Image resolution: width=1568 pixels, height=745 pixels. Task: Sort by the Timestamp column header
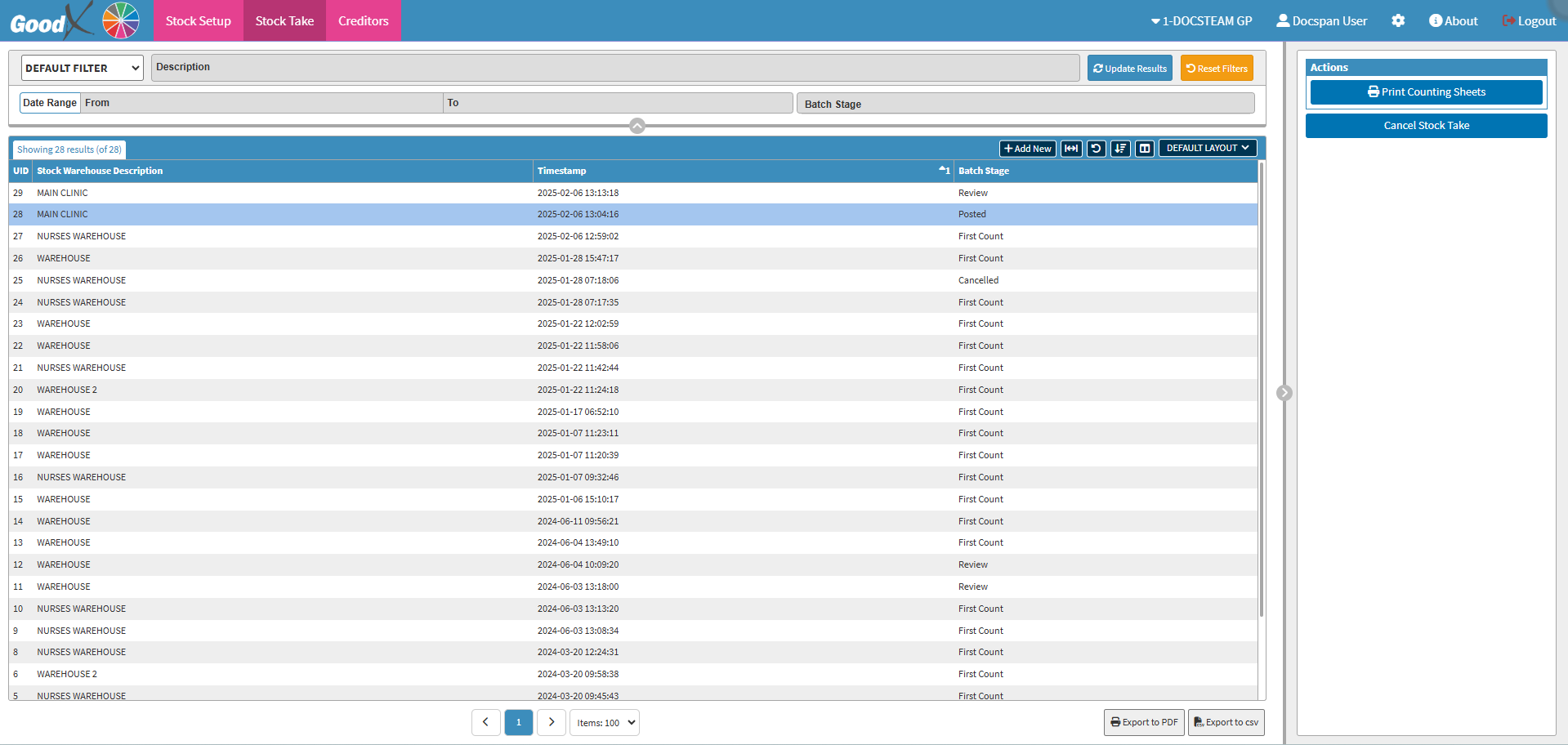pyautogui.click(x=562, y=171)
